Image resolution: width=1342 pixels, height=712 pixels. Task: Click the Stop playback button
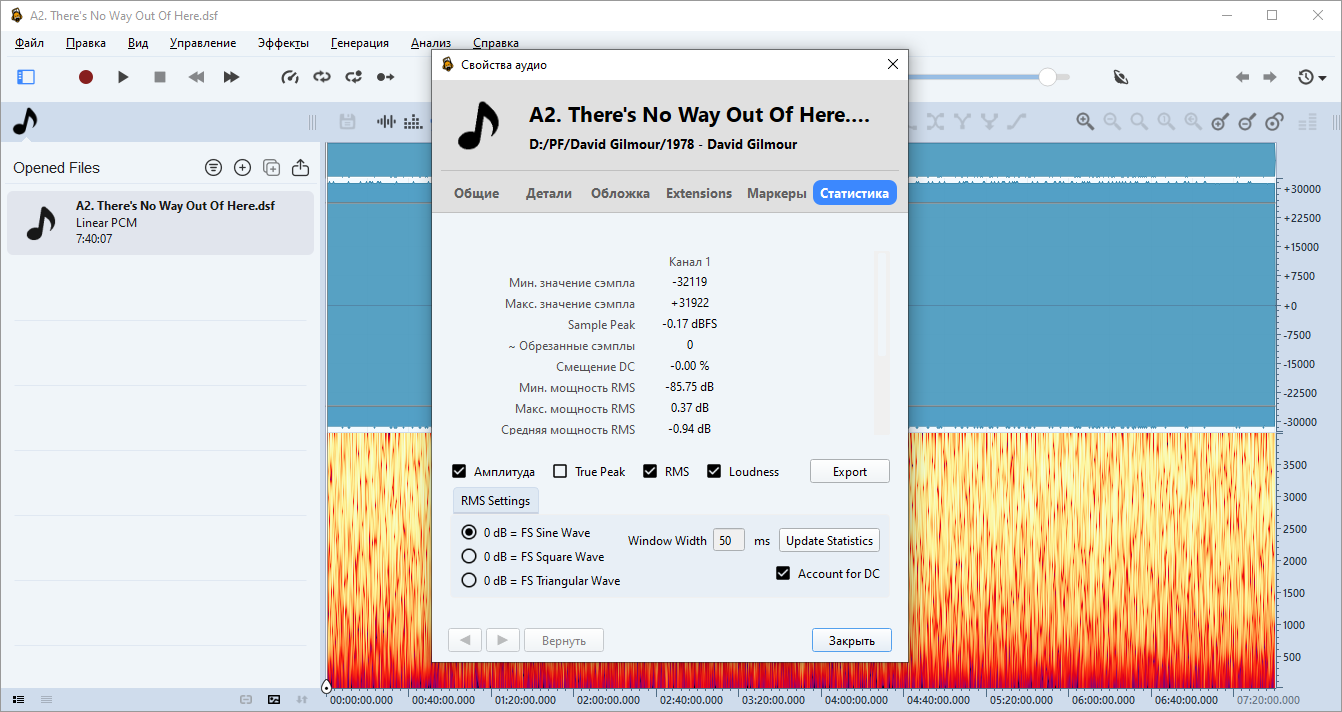pyautogui.click(x=160, y=76)
